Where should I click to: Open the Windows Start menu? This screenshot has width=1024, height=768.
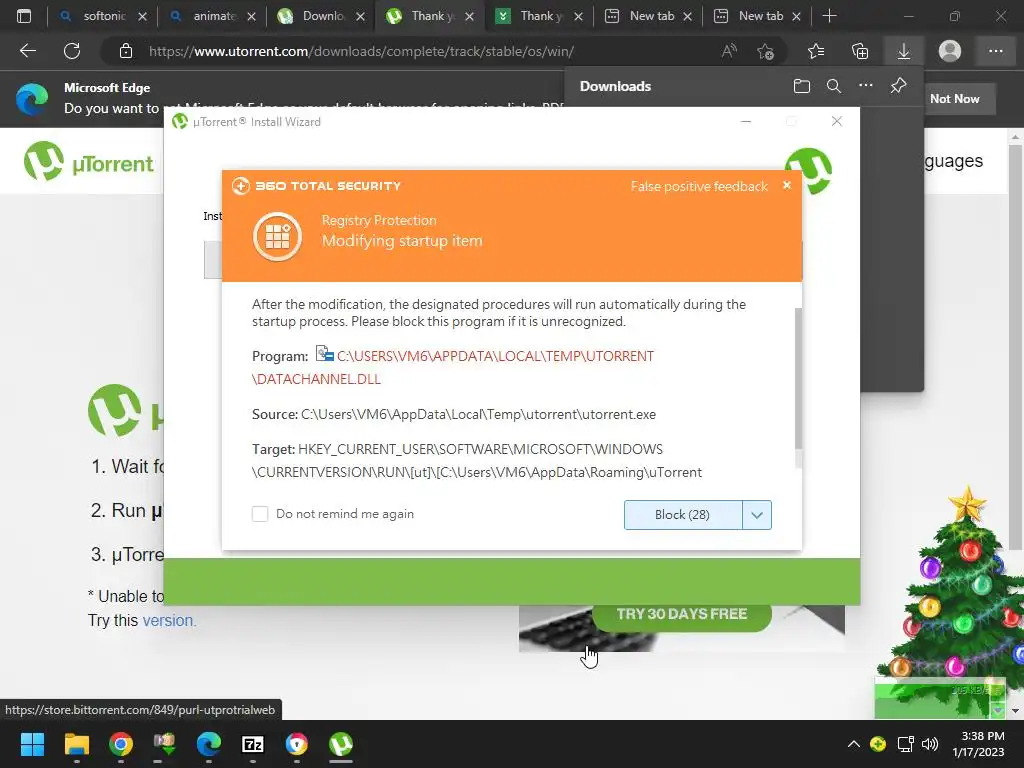click(x=32, y=744)
